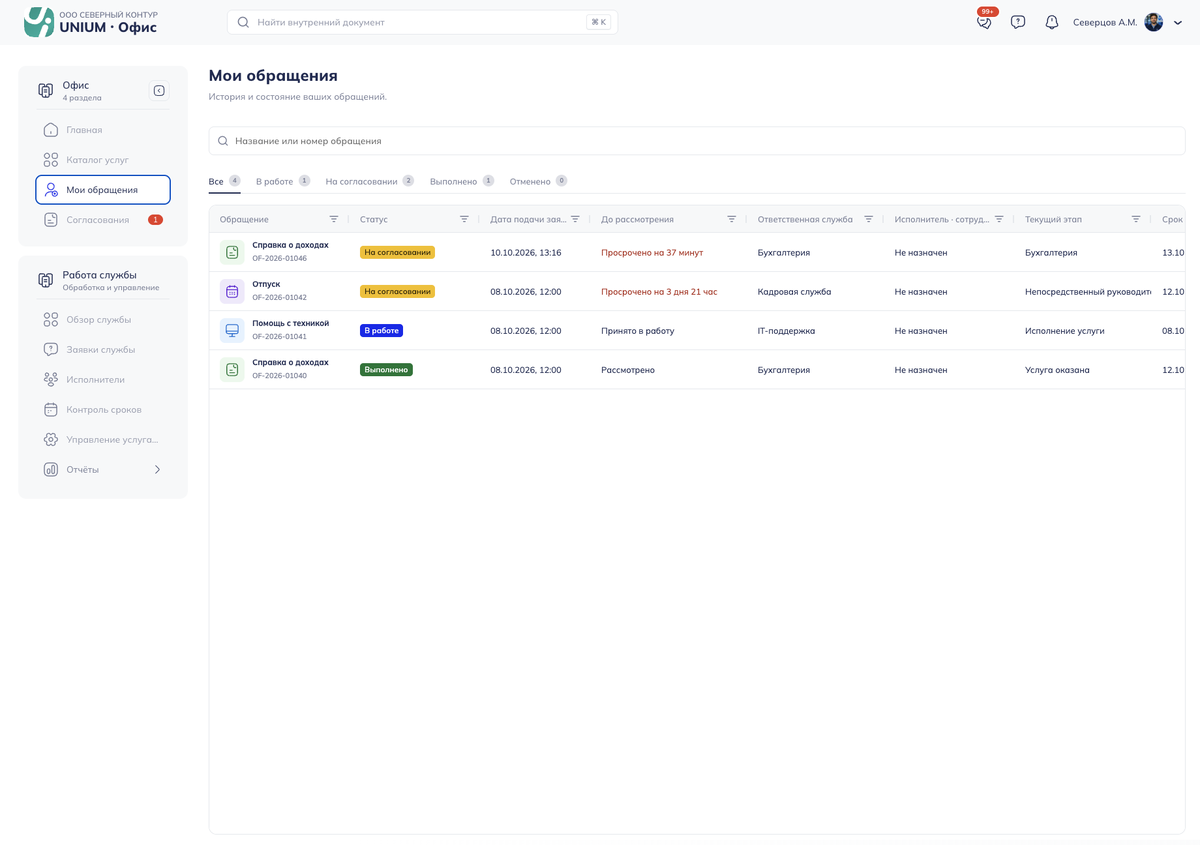Expand the user account dropdown arrow
Screen dimensions: 1200x845
(1178, 23)
